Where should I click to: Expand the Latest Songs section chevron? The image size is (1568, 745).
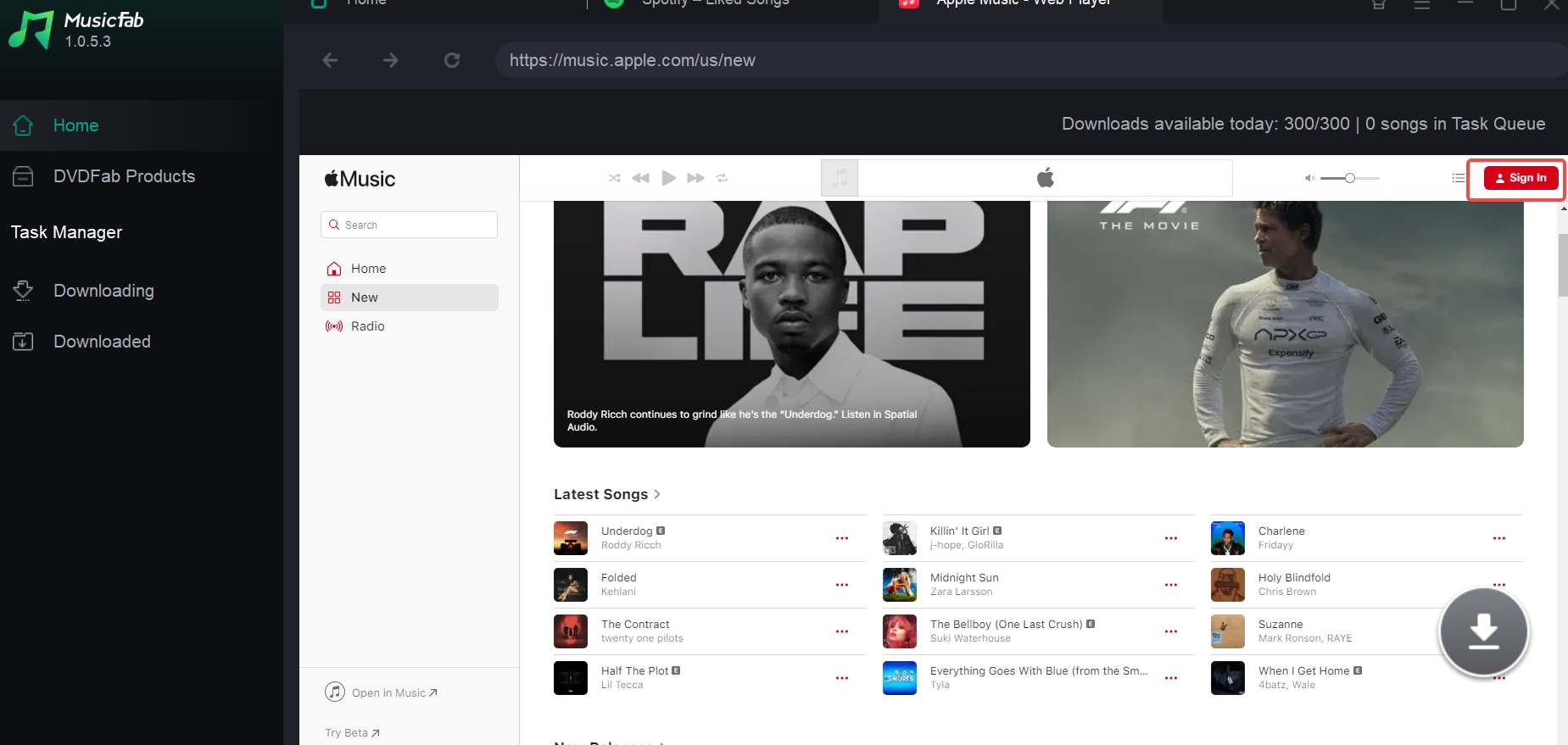[x=657, y=494]
